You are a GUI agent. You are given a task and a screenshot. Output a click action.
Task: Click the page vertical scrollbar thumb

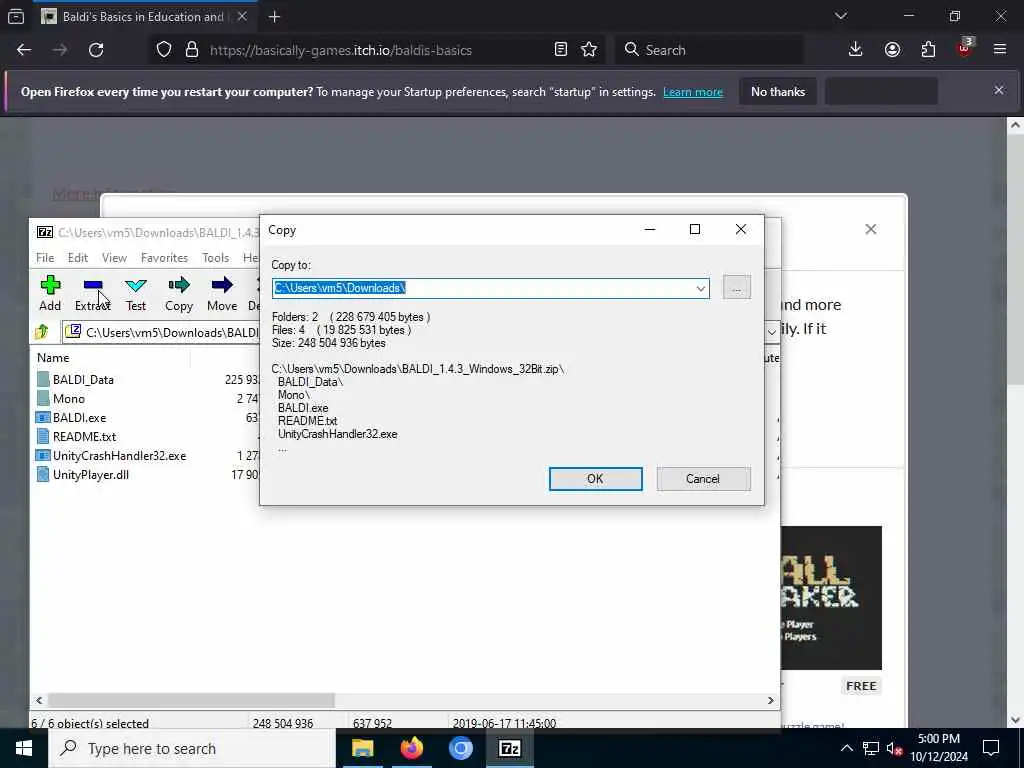click(x=1015, y=261)
